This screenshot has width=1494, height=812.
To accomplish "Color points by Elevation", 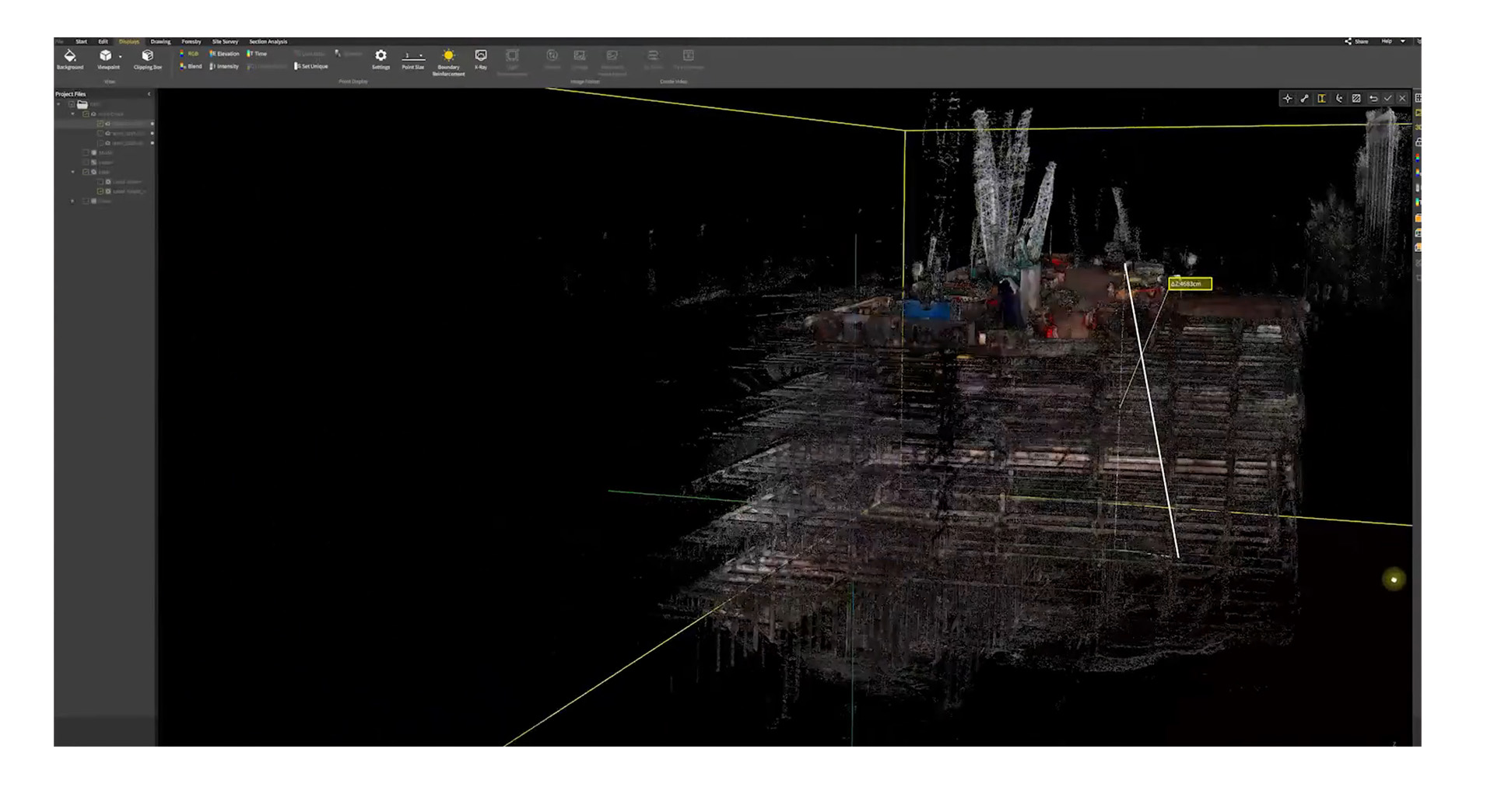I will tap(224, 54).
